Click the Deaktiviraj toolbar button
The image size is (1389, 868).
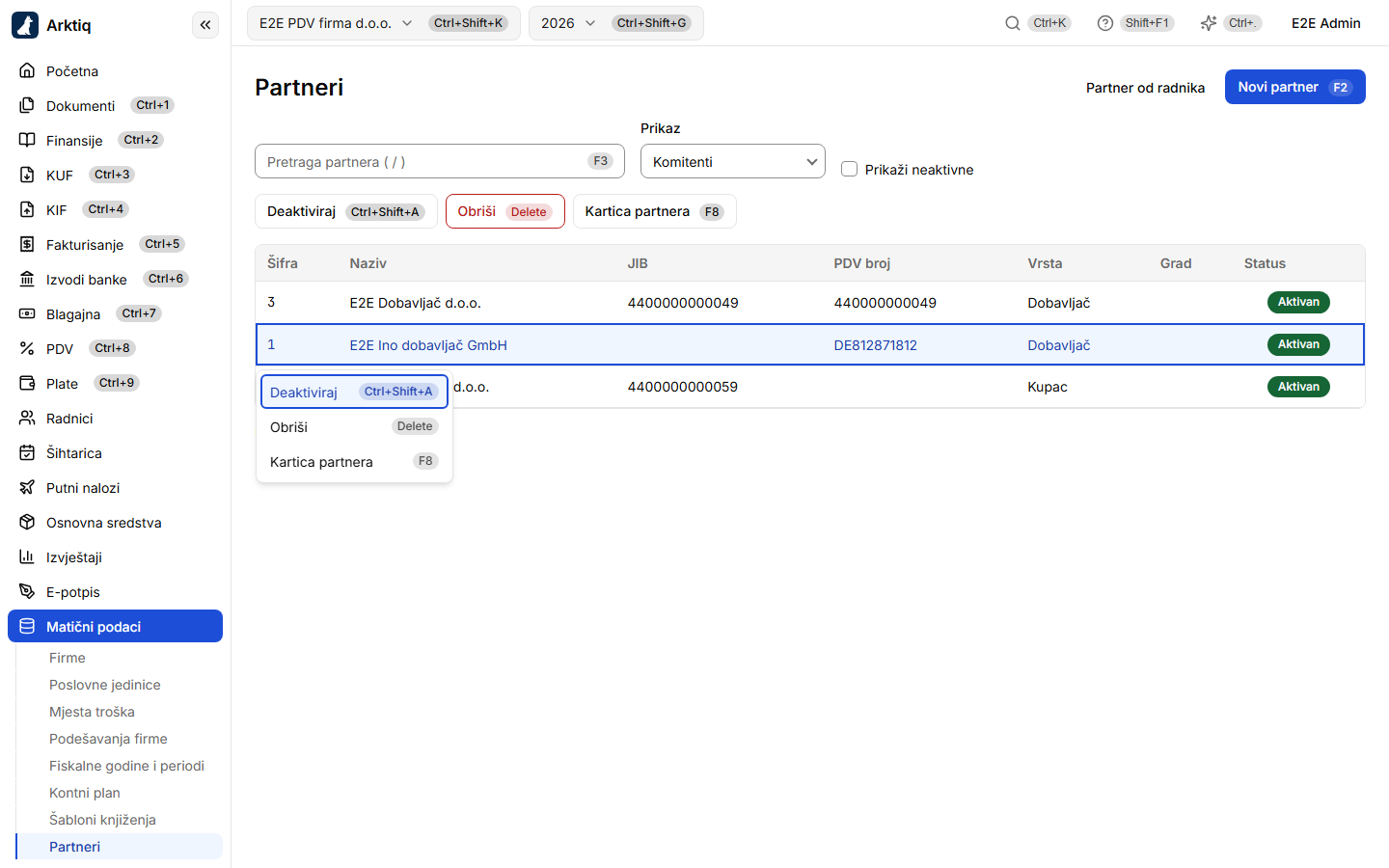click(345, 211)
